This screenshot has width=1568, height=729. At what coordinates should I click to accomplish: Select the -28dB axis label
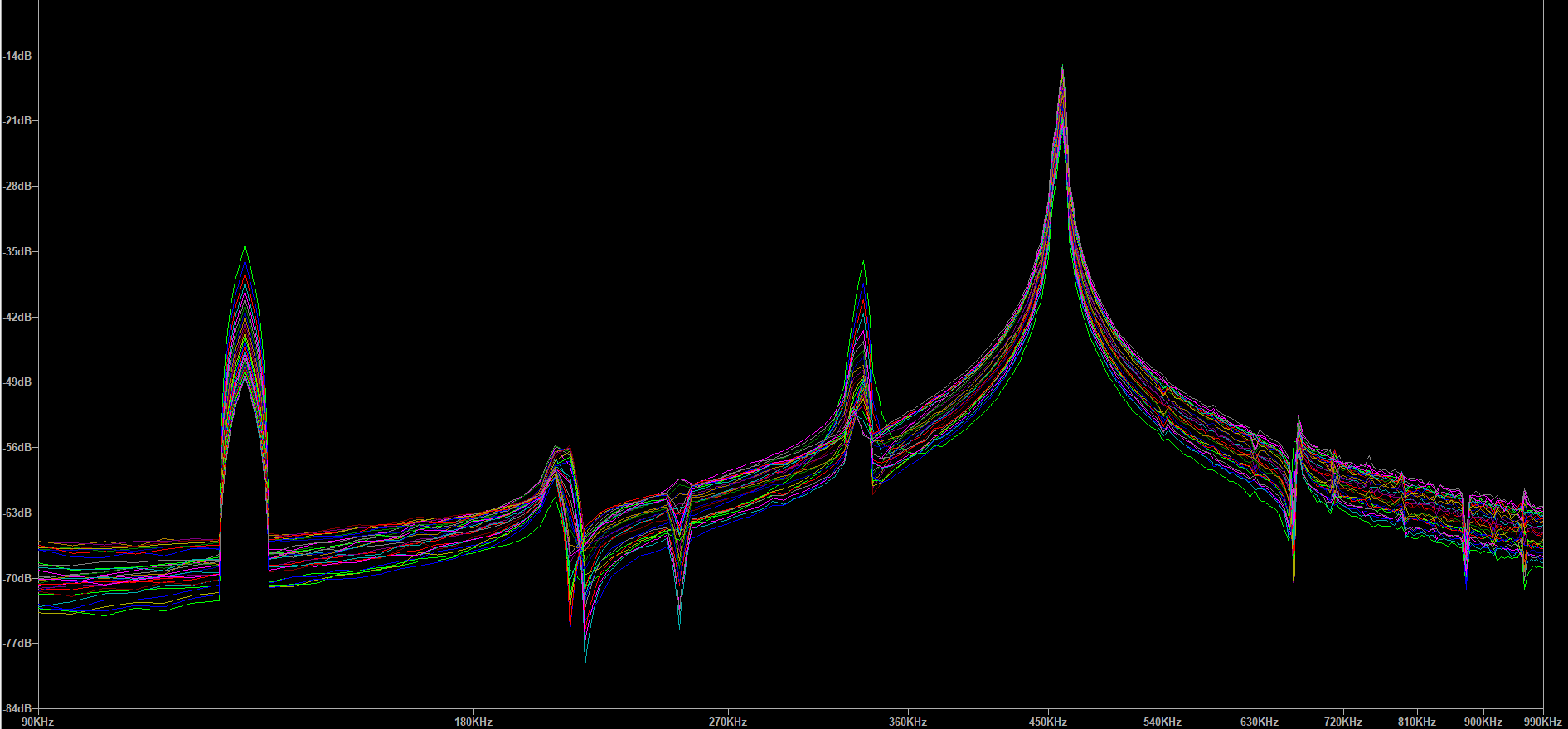[17, 186]
